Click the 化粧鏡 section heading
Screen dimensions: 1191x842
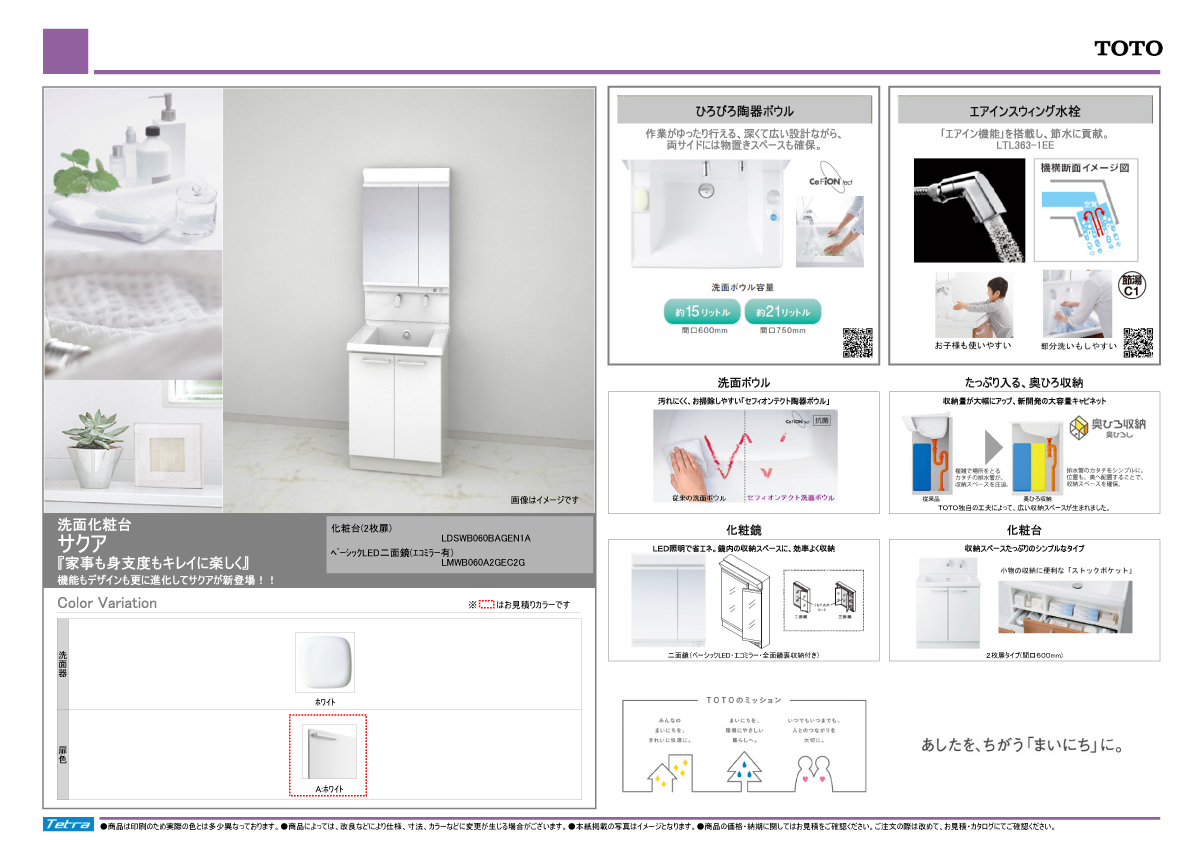744,530
